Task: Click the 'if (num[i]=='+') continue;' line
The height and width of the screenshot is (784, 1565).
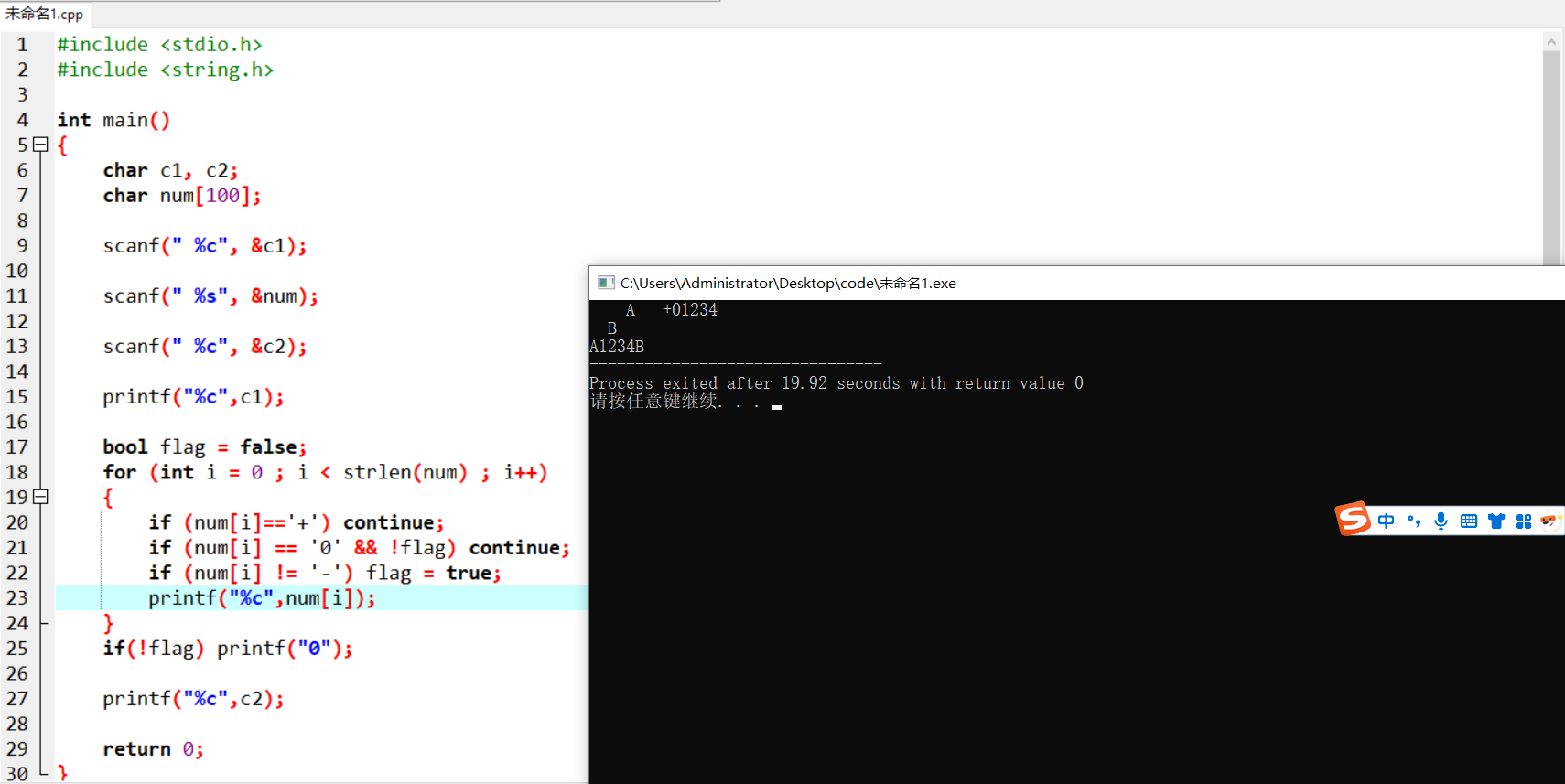Action: pos(297,523)
